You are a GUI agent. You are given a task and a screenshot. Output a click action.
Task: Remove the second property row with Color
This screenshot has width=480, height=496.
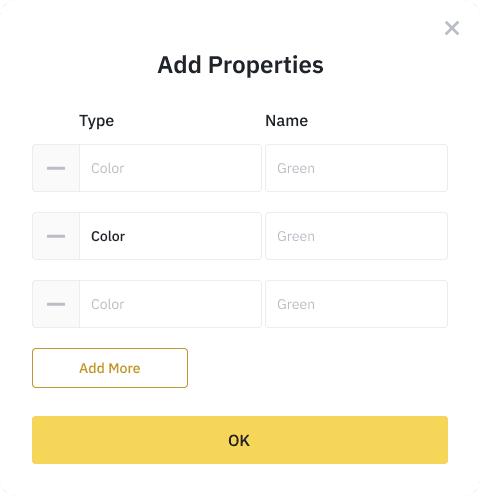coord(56,236)
